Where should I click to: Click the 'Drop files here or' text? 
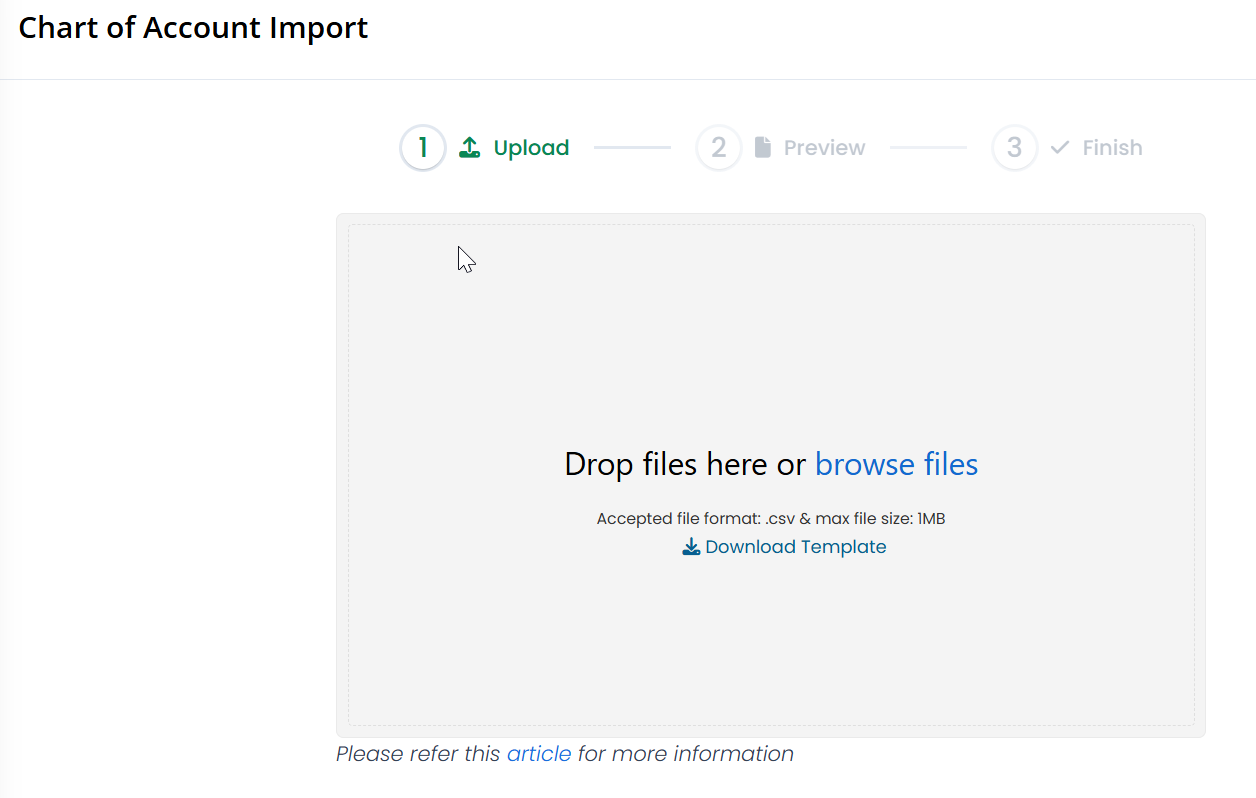click(x=685, y=464)
